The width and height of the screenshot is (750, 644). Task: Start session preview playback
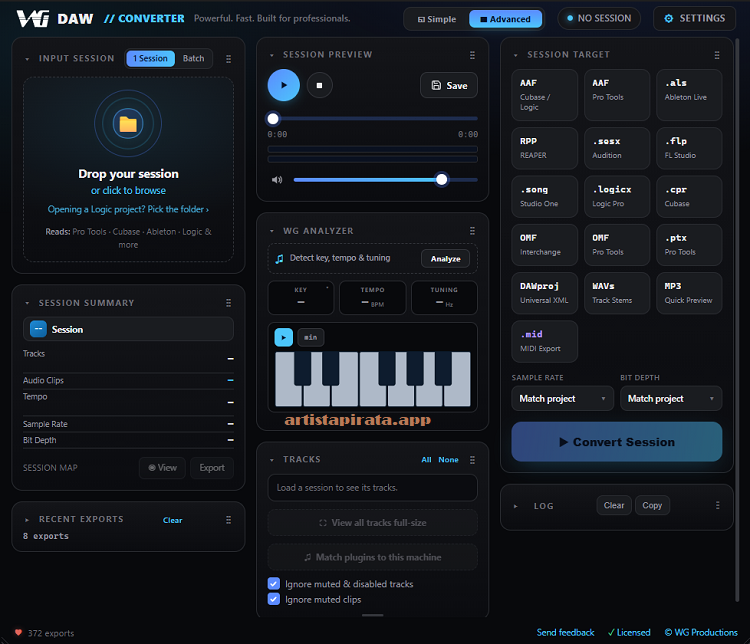pos(284,85)
